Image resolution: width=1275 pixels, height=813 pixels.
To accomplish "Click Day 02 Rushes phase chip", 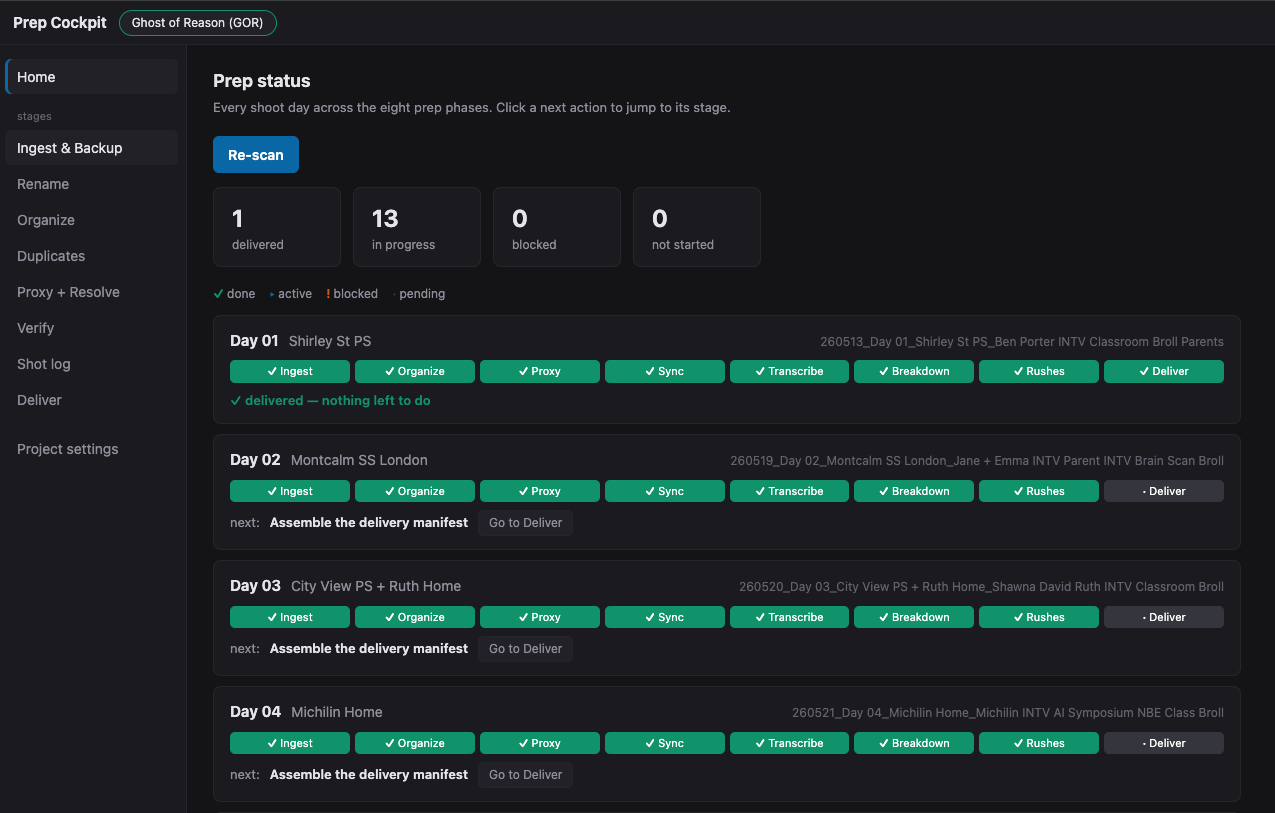I will coord(1039,491).
